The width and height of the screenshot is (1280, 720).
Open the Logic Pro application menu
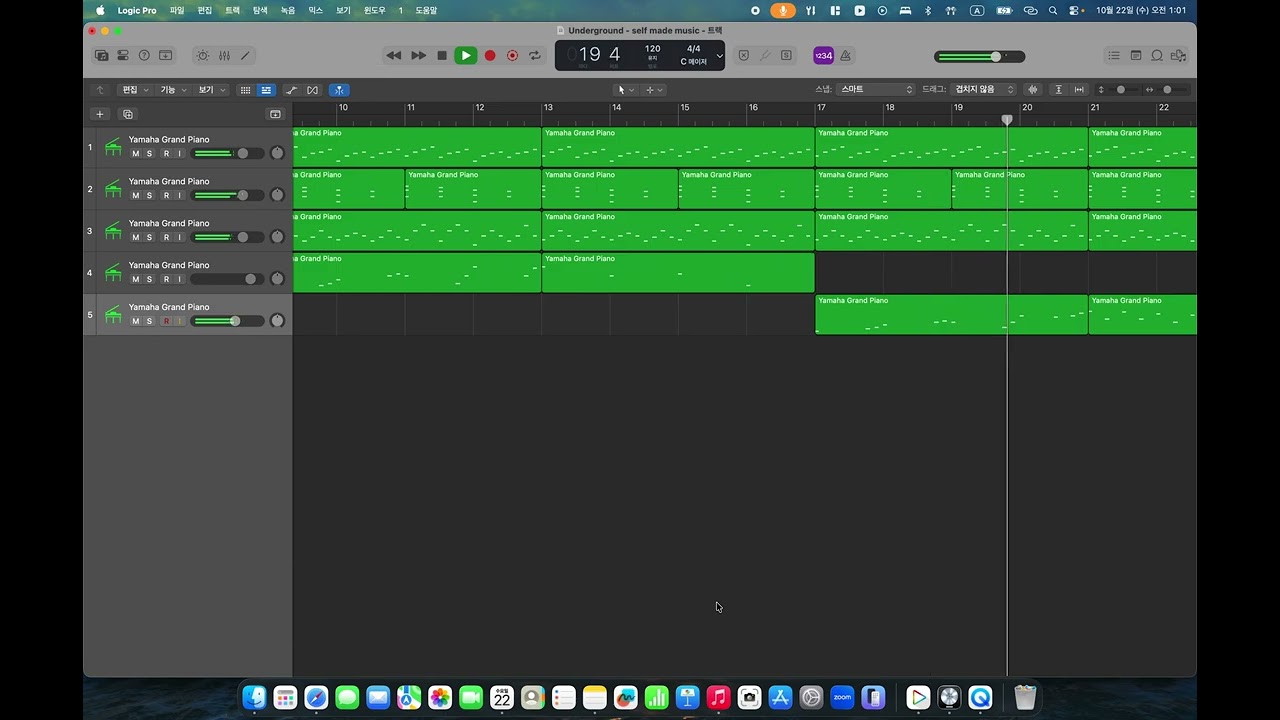[x=137, y=10]
